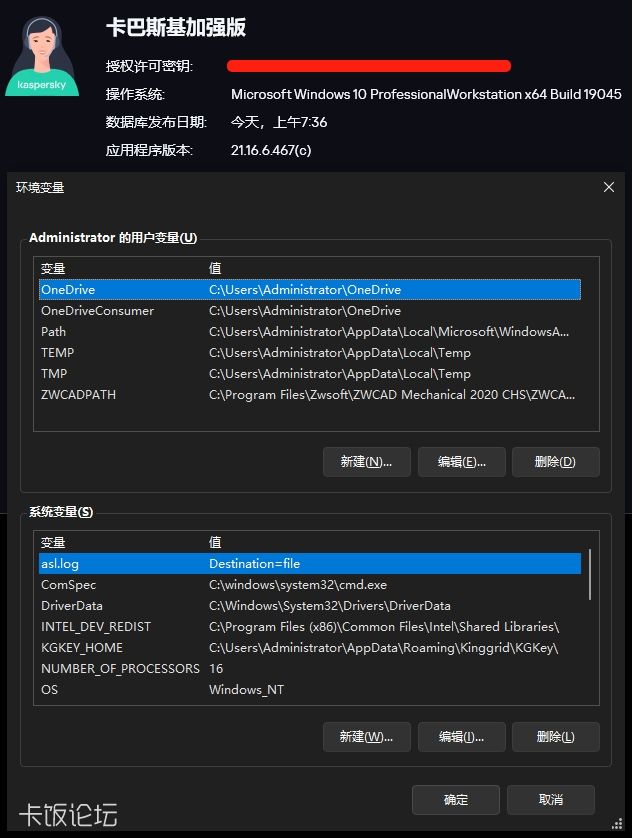
Task: Click the Kaspersky avatar icon
Action: pos(43,55)
